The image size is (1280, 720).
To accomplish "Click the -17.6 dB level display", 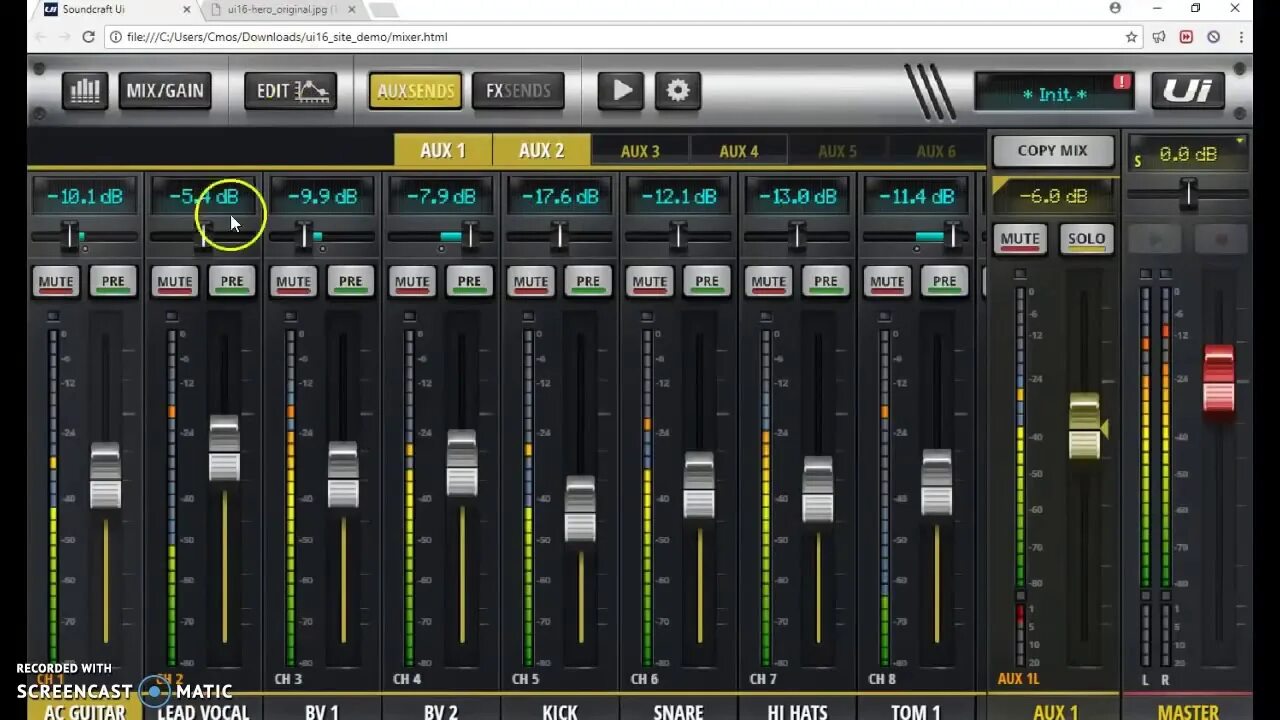I will click(560, 197).
